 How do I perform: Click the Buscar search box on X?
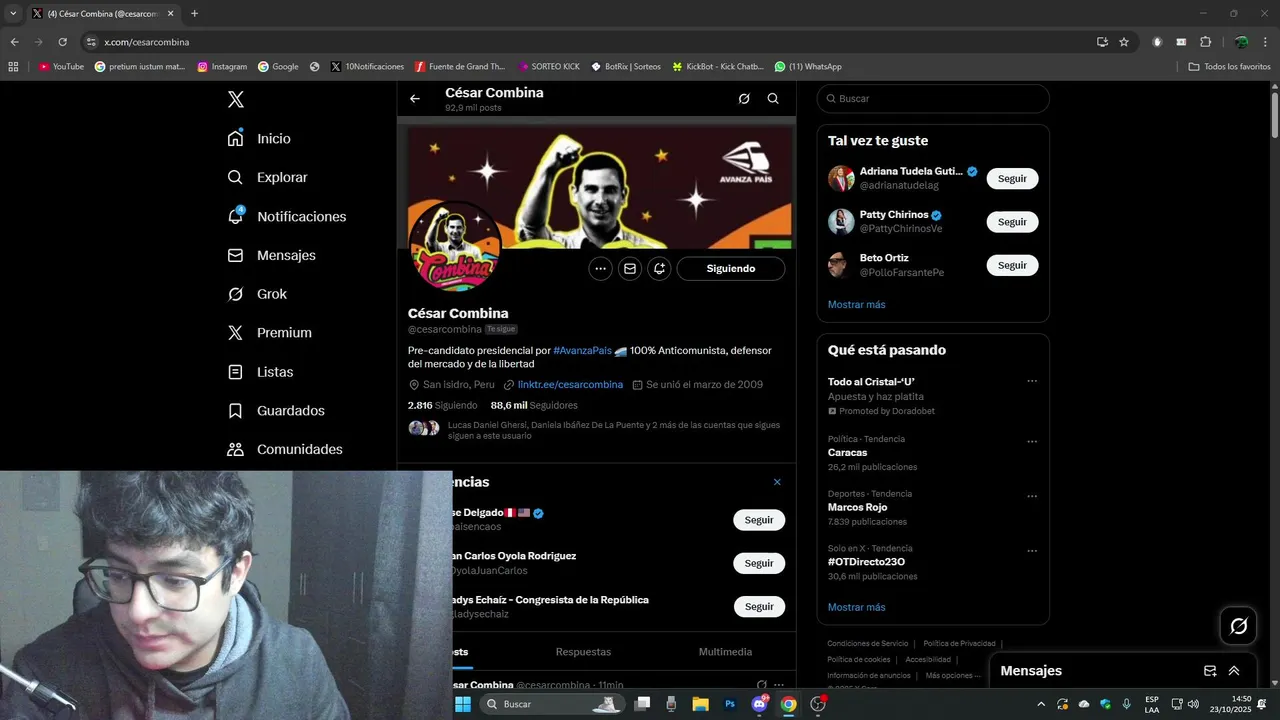tap(933, 98)
